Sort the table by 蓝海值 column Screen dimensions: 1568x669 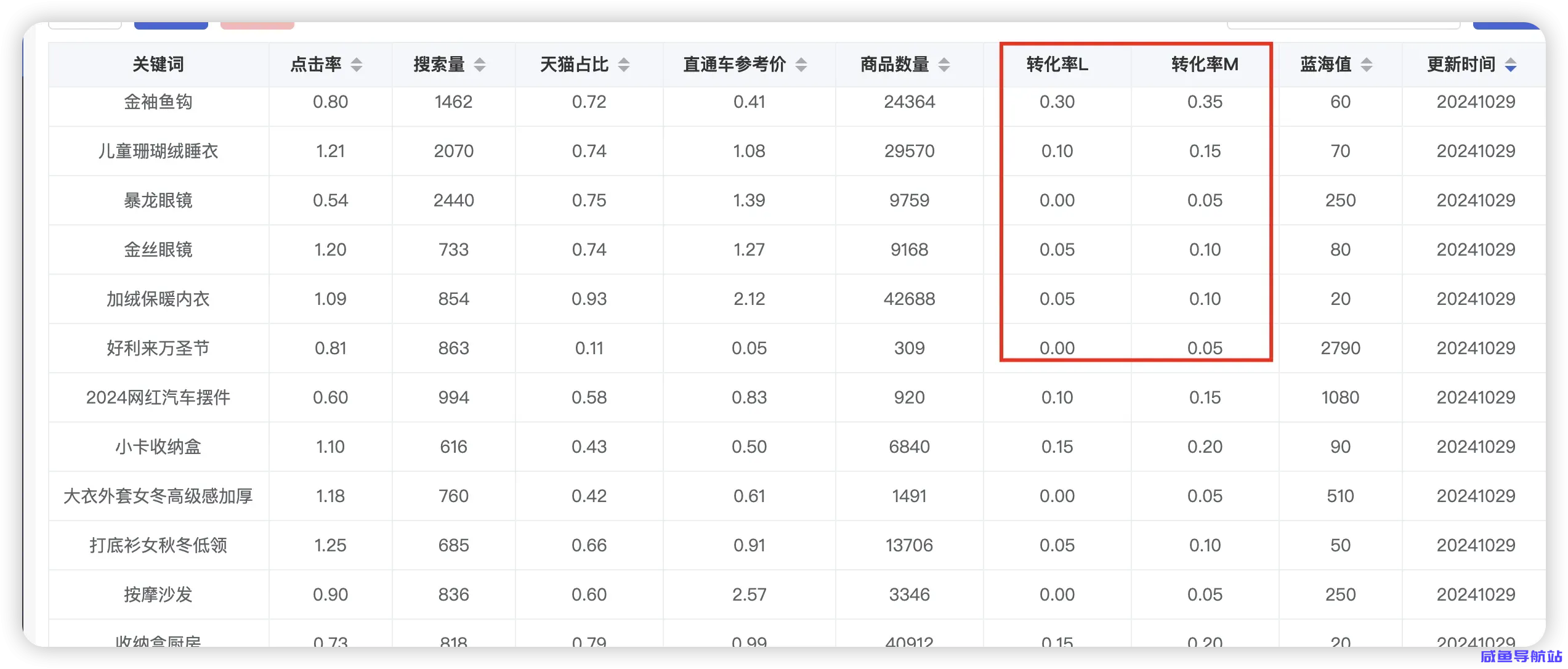[1366, 64]
